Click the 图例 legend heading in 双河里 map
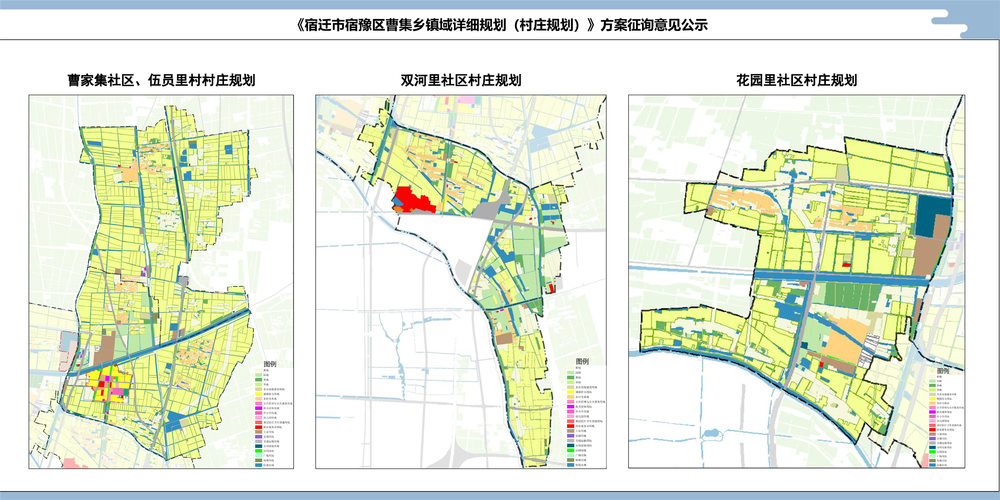This screenshot has width=1000, height=500. coord(581,361)
